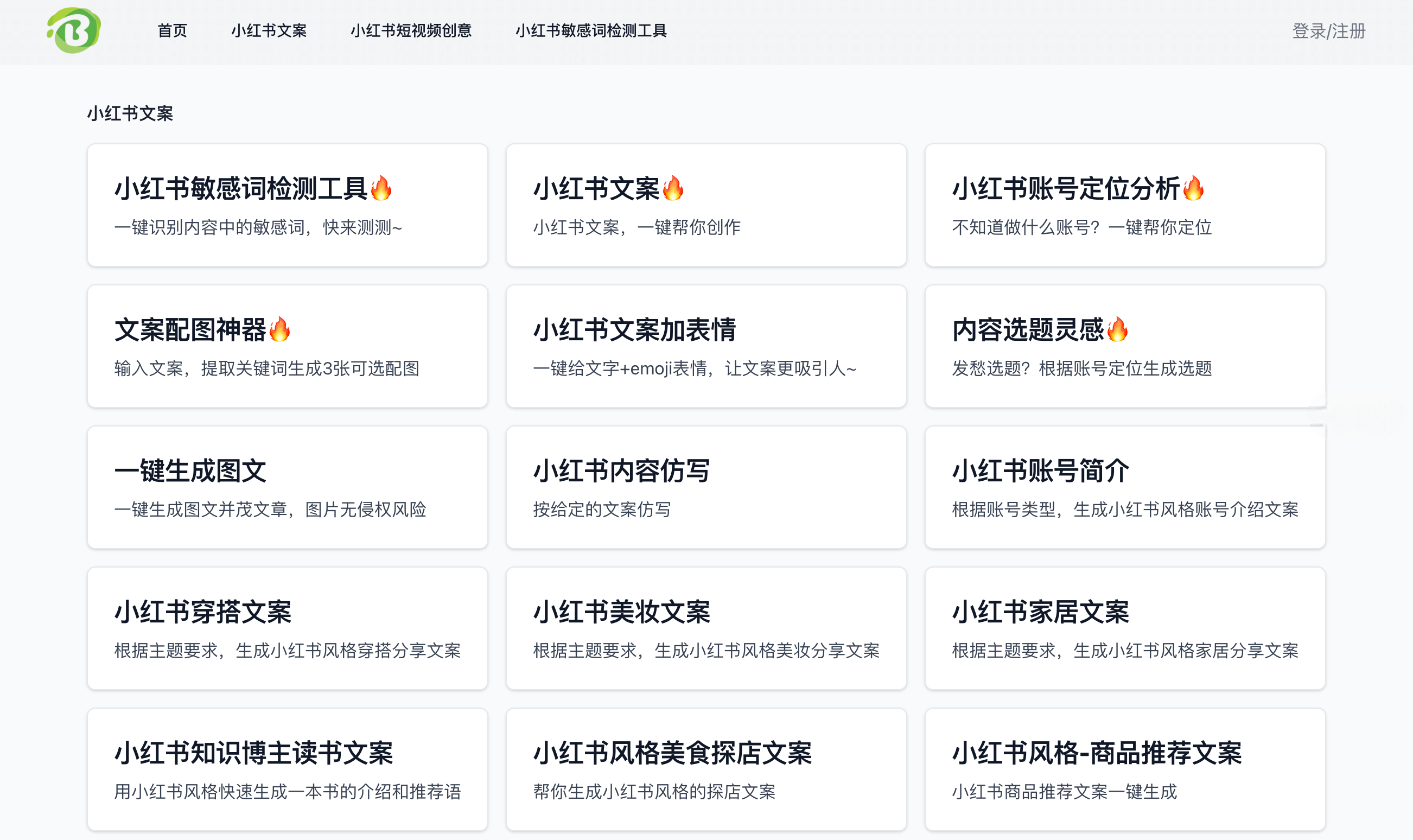Viewport: 1413px width, 840px height.
Task: Click description 发愁选题？根据账号定位生成选题
Action: click(1082, 368)
